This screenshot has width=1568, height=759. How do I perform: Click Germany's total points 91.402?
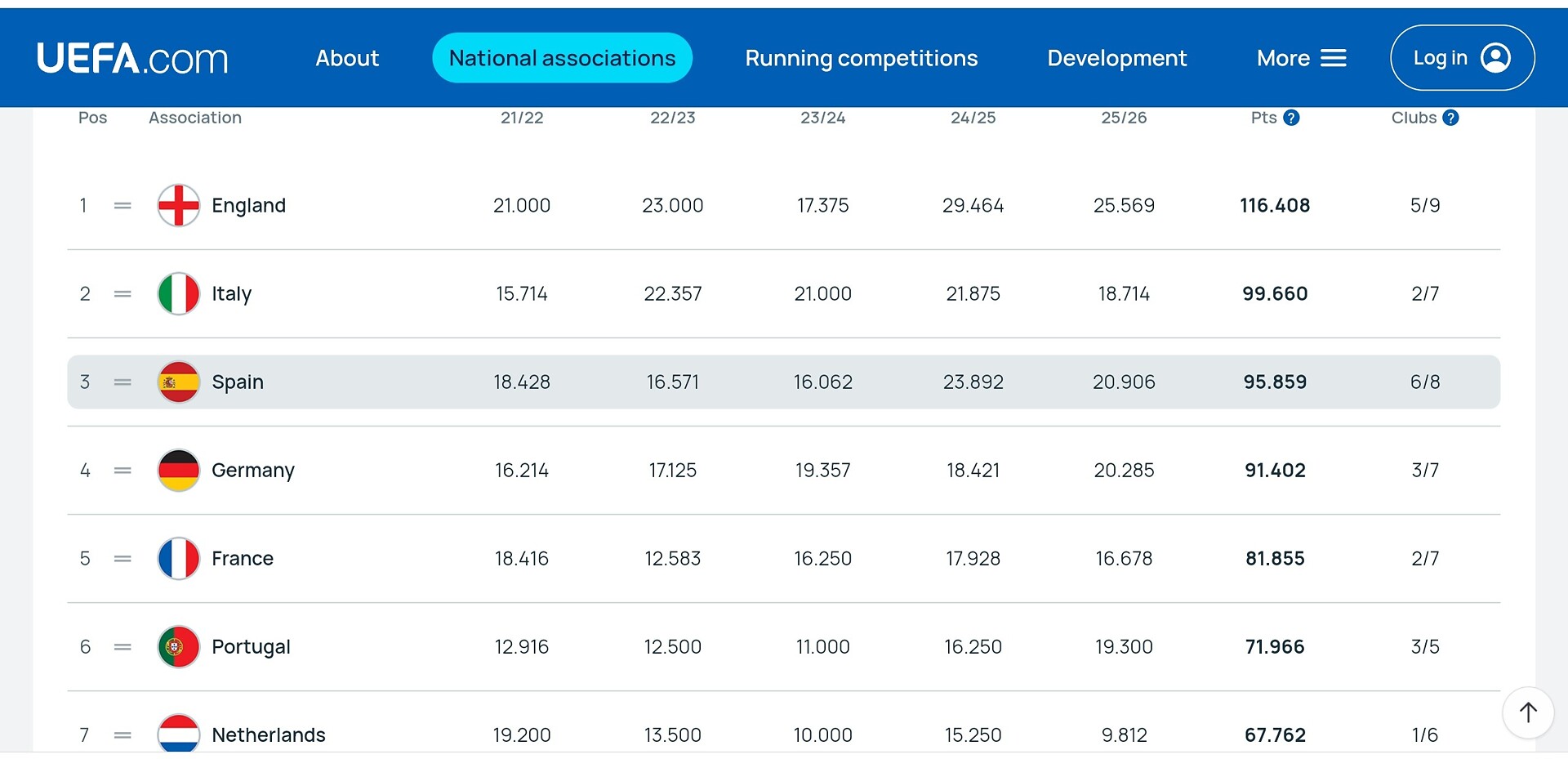(x=1275, y=470)
